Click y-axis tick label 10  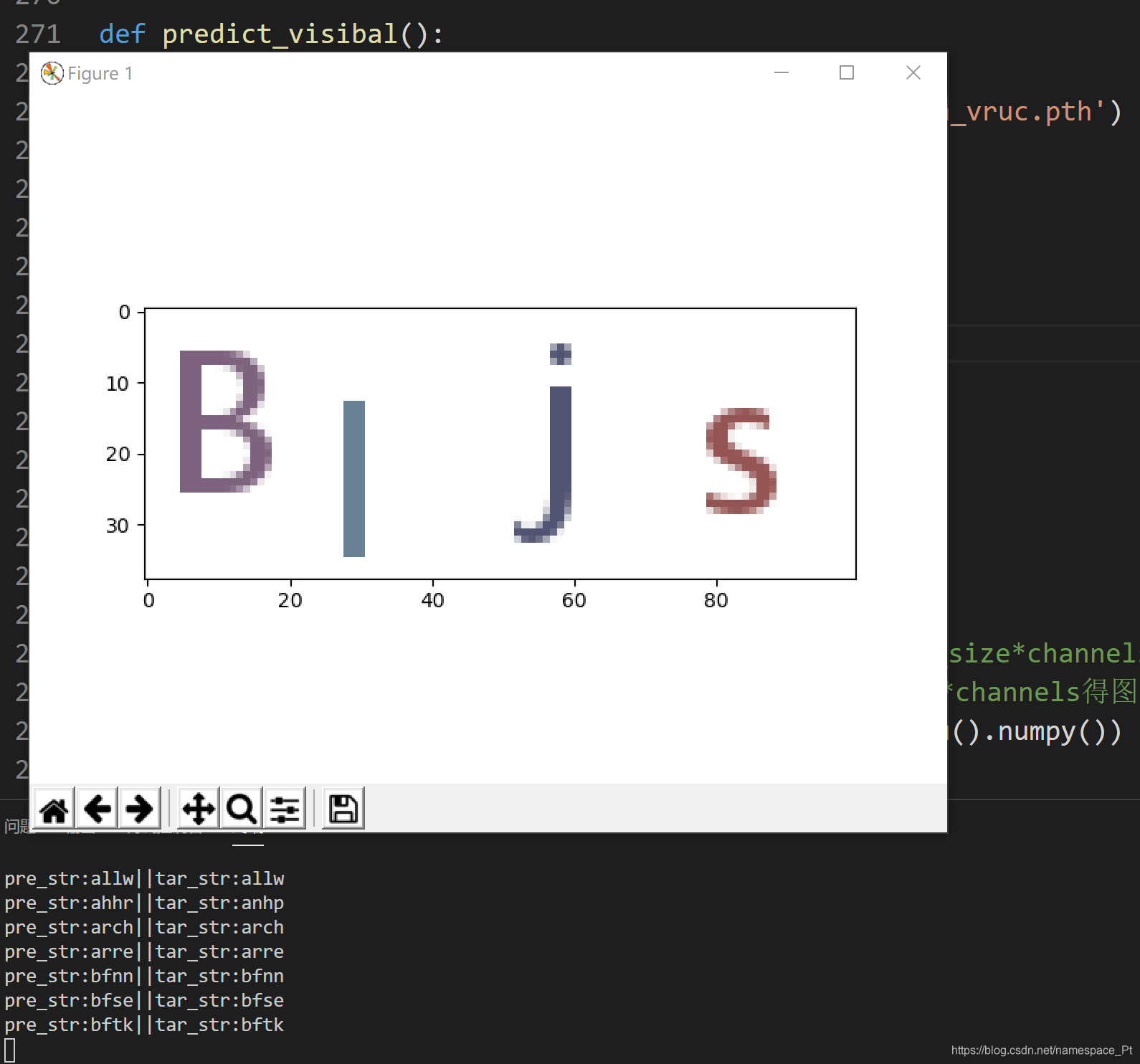(118, 384)
